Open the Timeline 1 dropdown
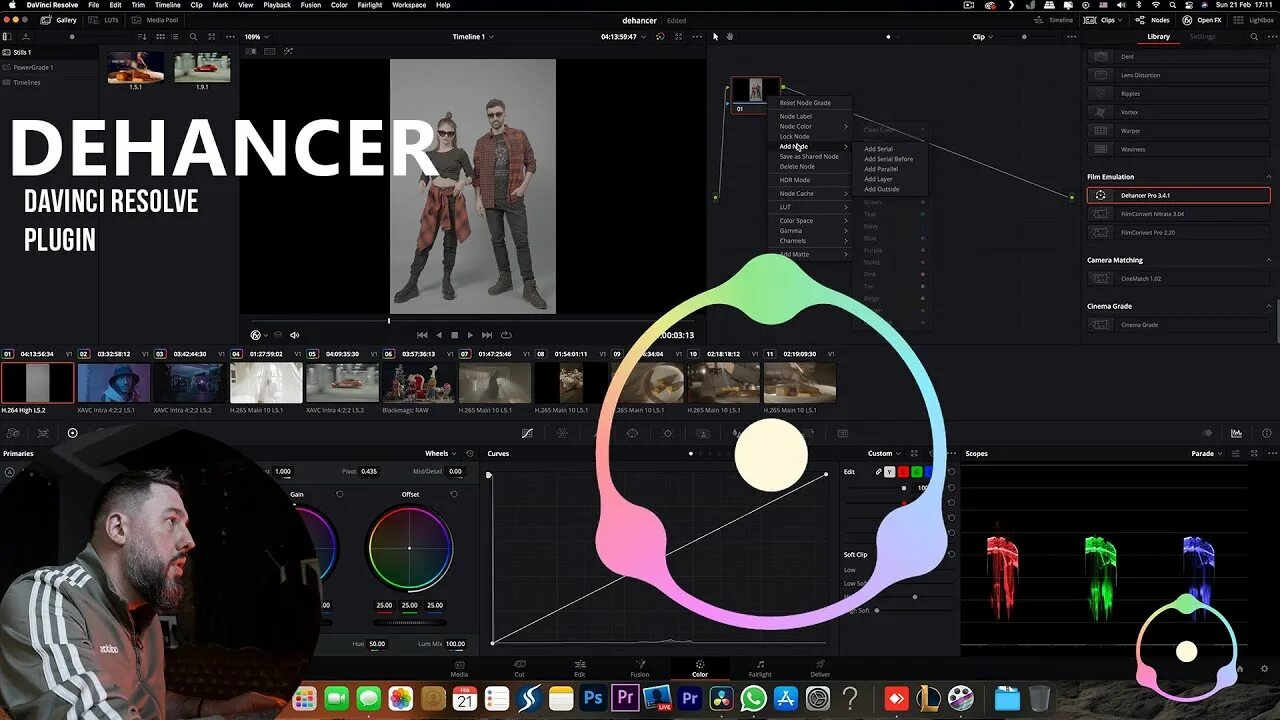Screen dimensions: 1280x720 click(473, 37)
